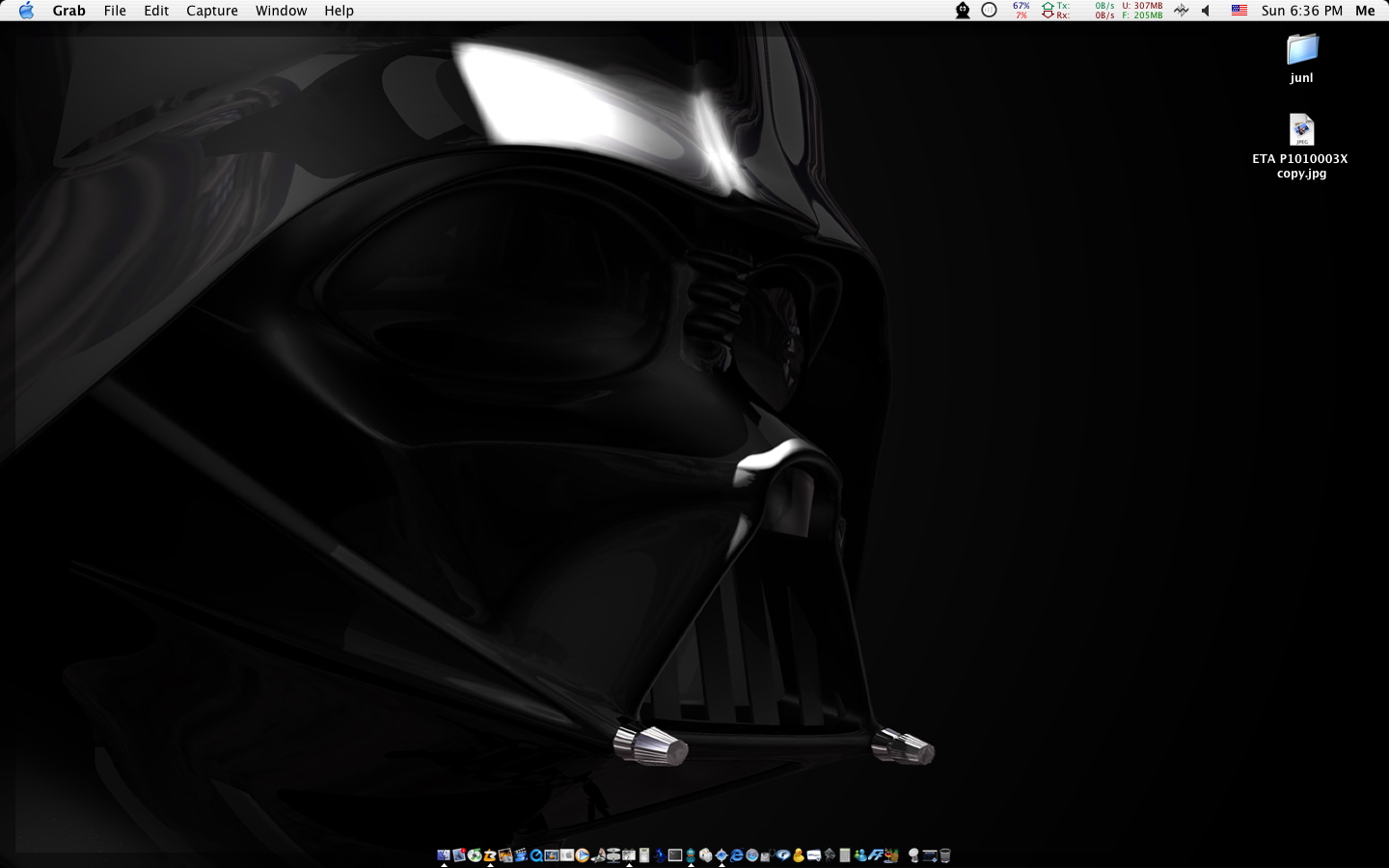Screen dimensions: 1389x868
Task: Click the 'junl' folder name label
Action: [x=1302, y=78]
